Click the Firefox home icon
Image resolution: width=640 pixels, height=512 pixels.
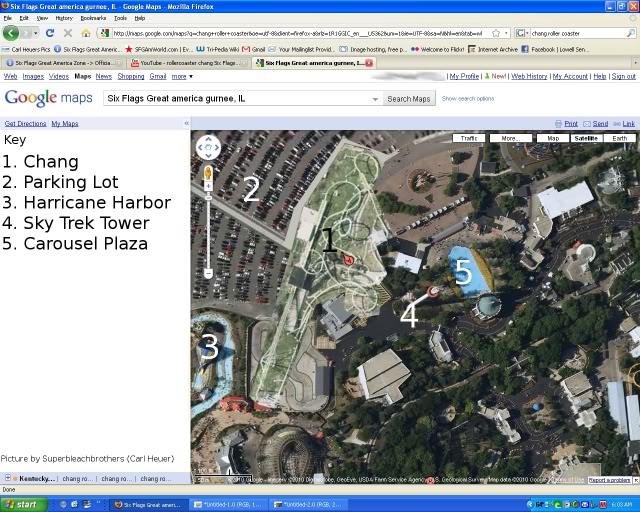point(86,33)
